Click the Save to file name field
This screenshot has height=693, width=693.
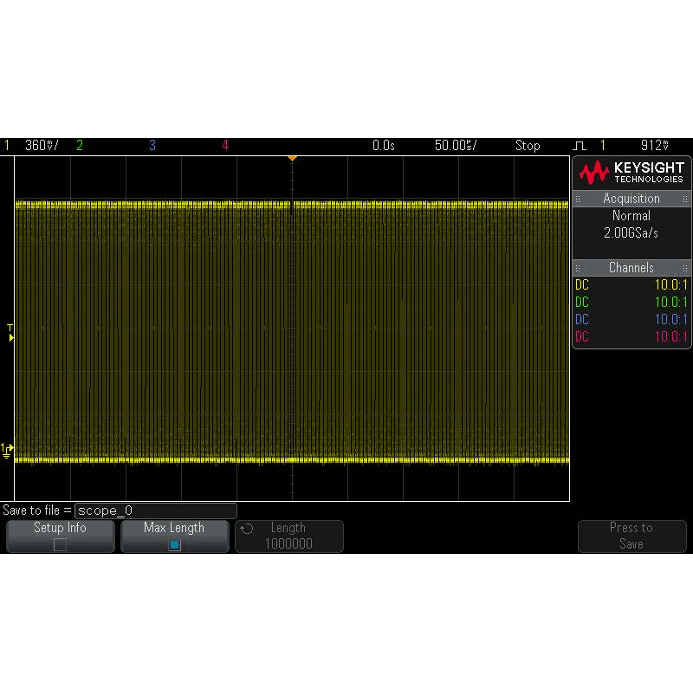click(x=155, y=510)
